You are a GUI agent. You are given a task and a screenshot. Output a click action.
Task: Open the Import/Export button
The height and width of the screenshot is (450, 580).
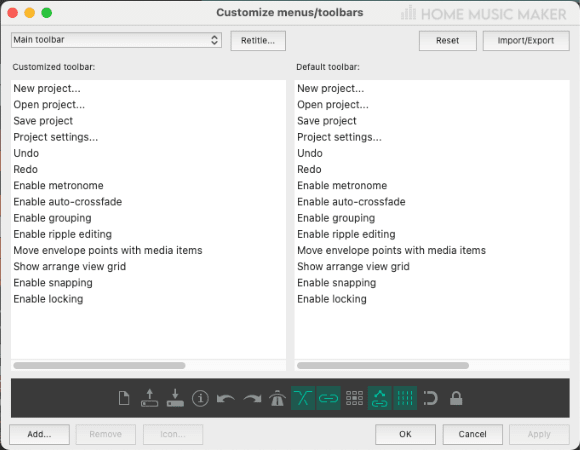[x=526, y=40]
